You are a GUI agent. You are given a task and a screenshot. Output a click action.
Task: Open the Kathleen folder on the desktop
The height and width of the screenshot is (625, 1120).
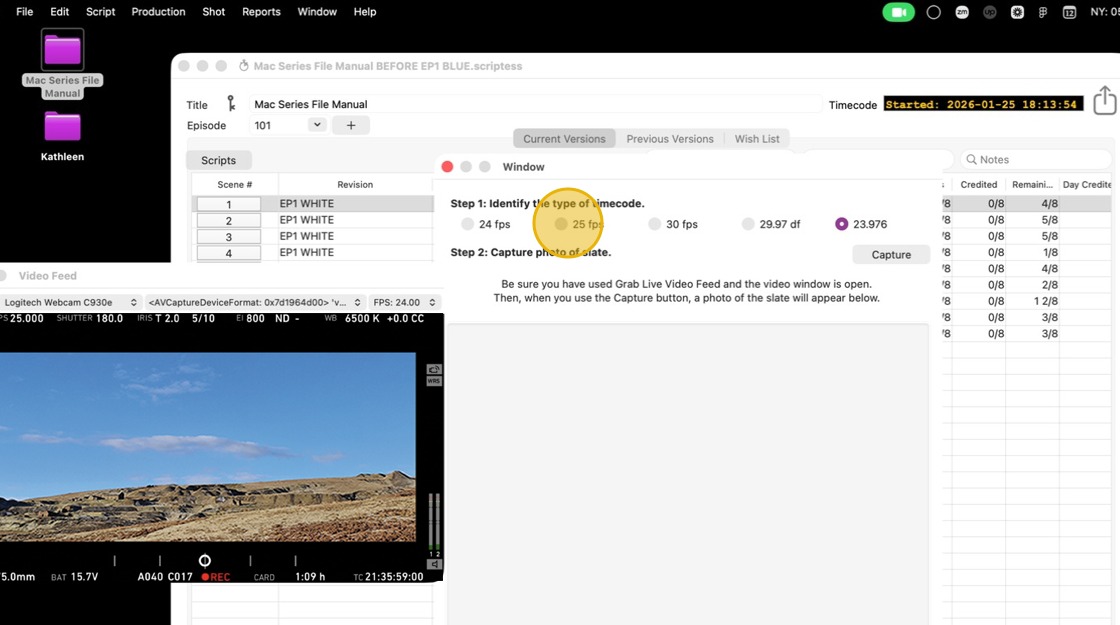[62, 128]
